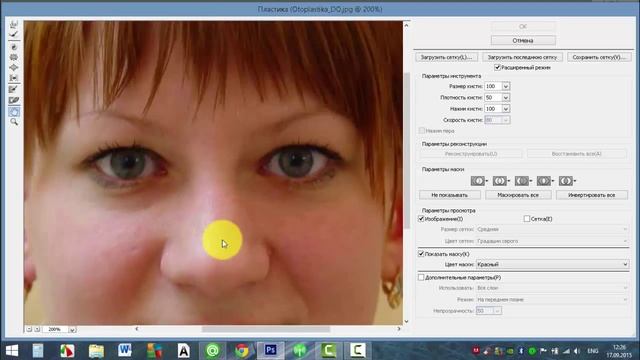Click the green tree taskbar icon
640x360 pixels.
click(x=300, y=351)
